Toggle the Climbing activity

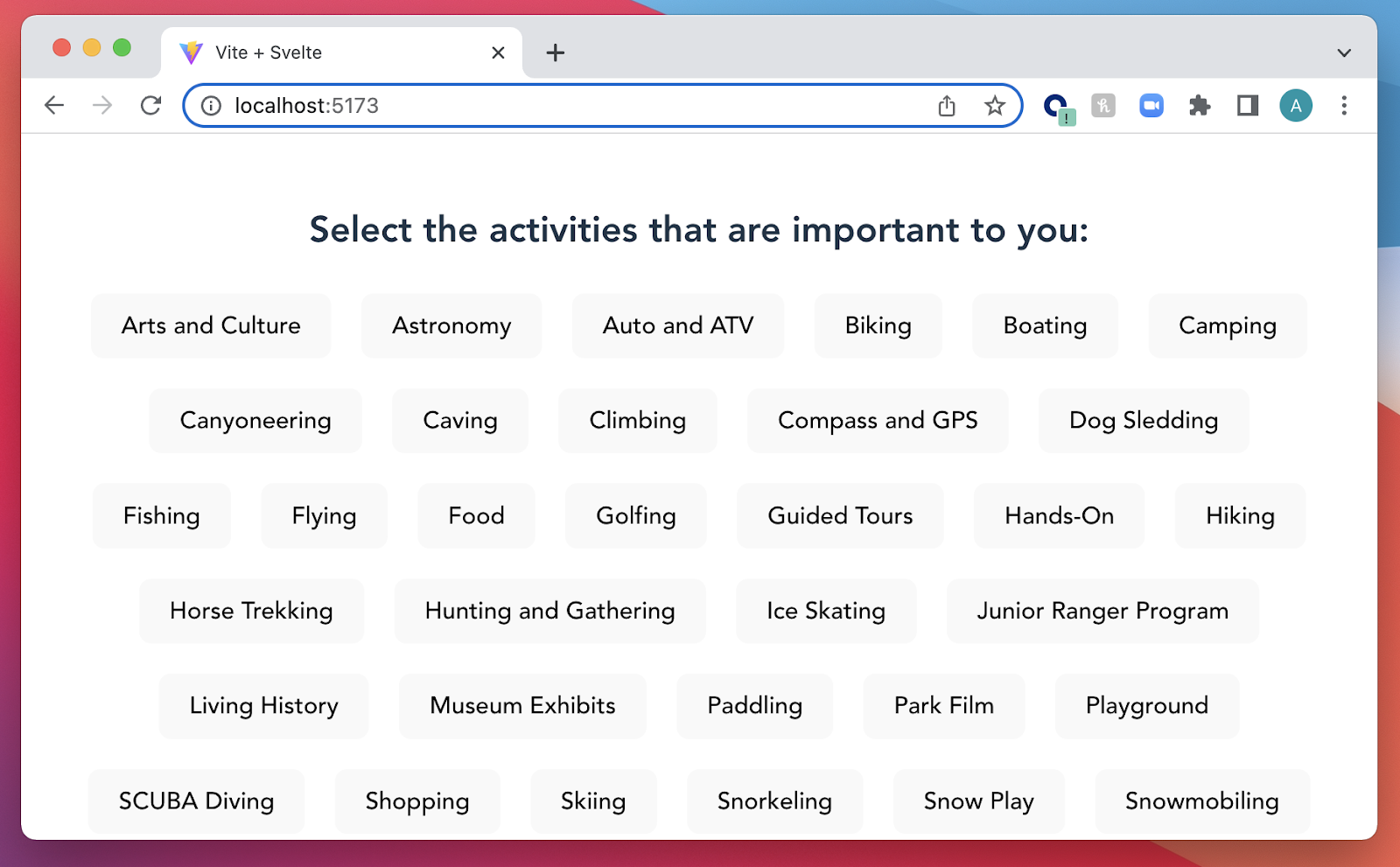(638, 421)
